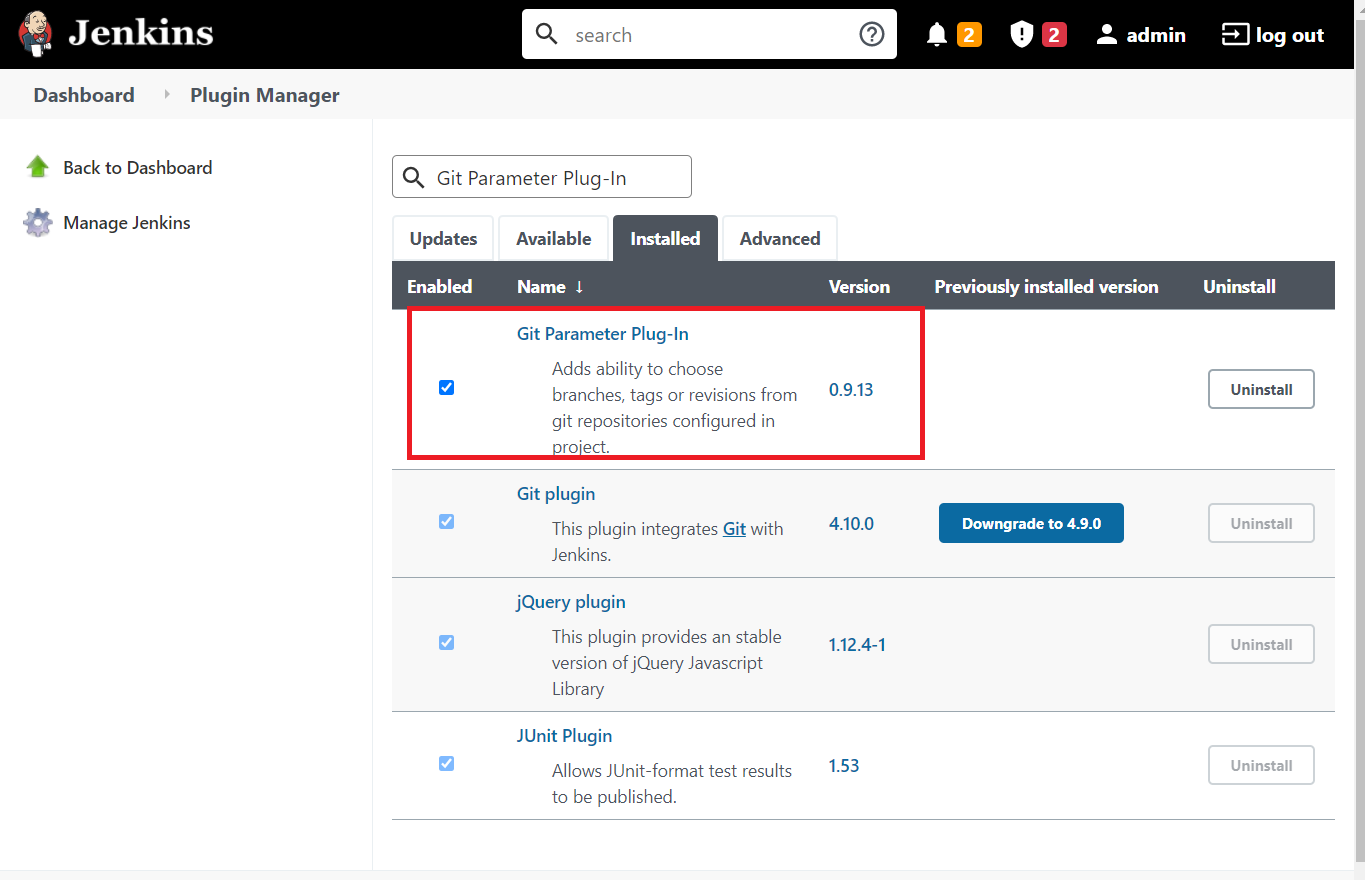The height and width of the screenshot is (880, 1365).
Task: Click the search help question-mark icon
Action: 872,35
